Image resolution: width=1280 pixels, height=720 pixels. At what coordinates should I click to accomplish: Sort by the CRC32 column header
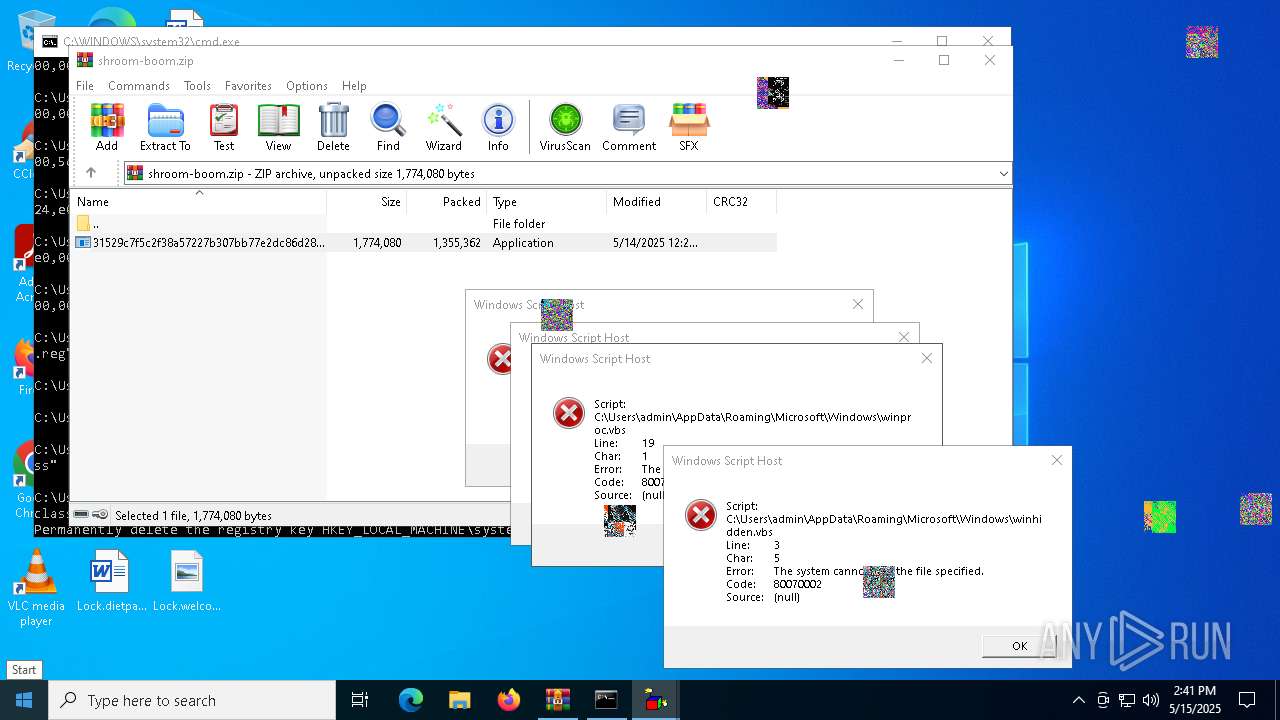pos(741,201)
